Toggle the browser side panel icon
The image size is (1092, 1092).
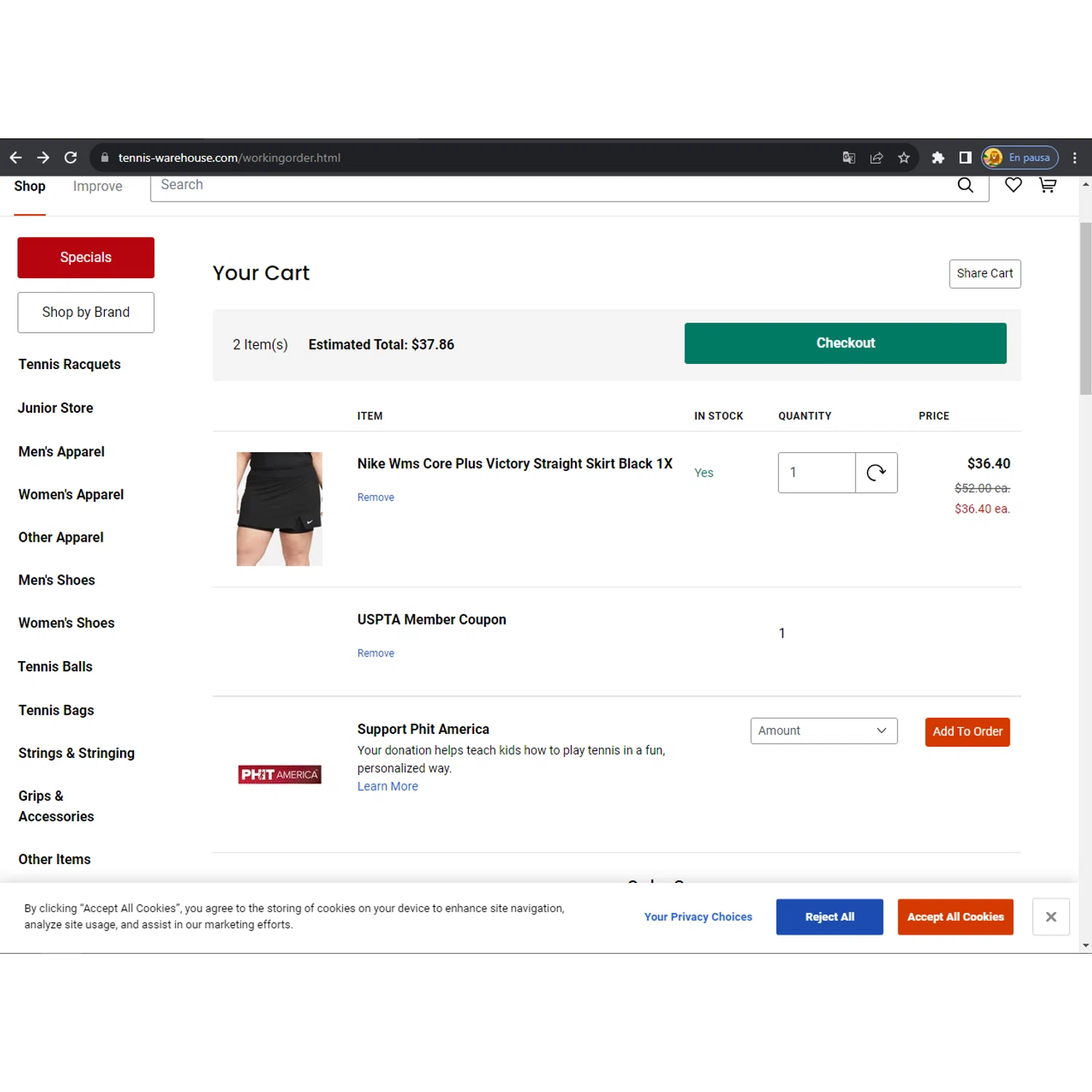coord(965,157)
